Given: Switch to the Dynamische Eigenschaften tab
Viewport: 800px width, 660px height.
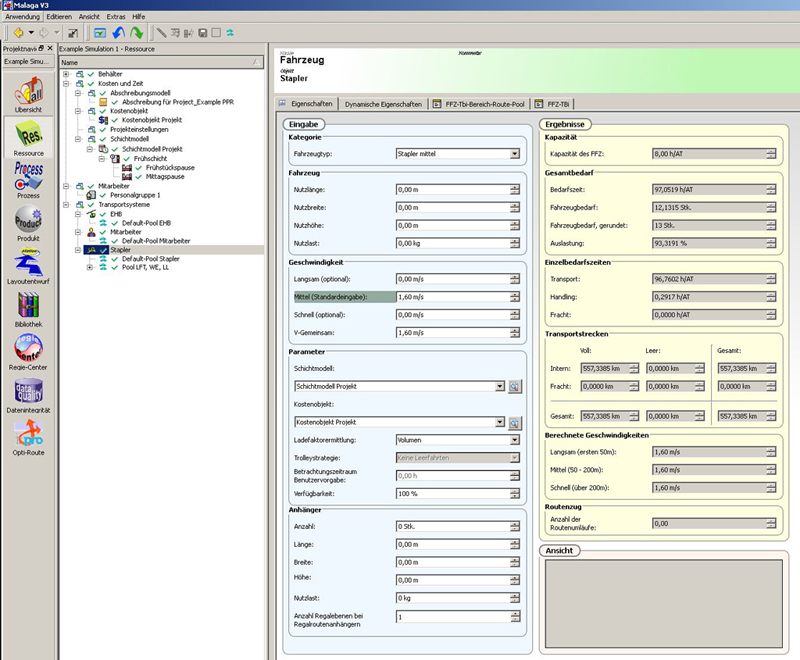Looking at the screenshot, I should (x=383, y=103).
